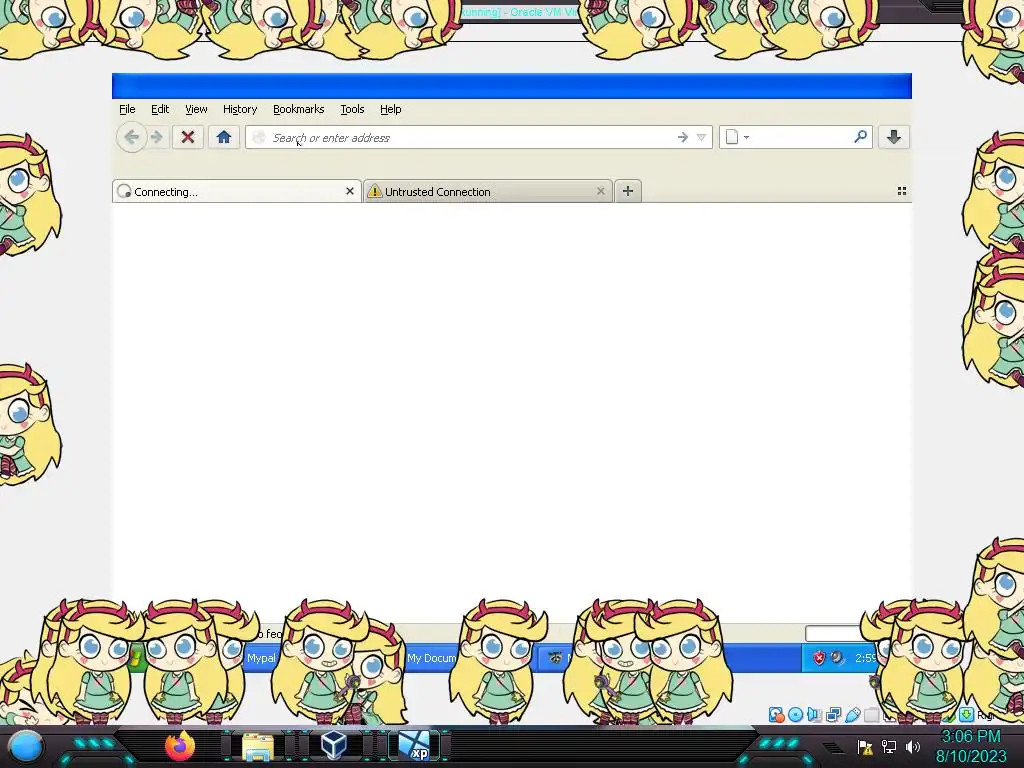1024x768 pixels.
Task: Select the XP virtual machine taskbar icon
Action: pyautogui.click(x=414, y=746)
